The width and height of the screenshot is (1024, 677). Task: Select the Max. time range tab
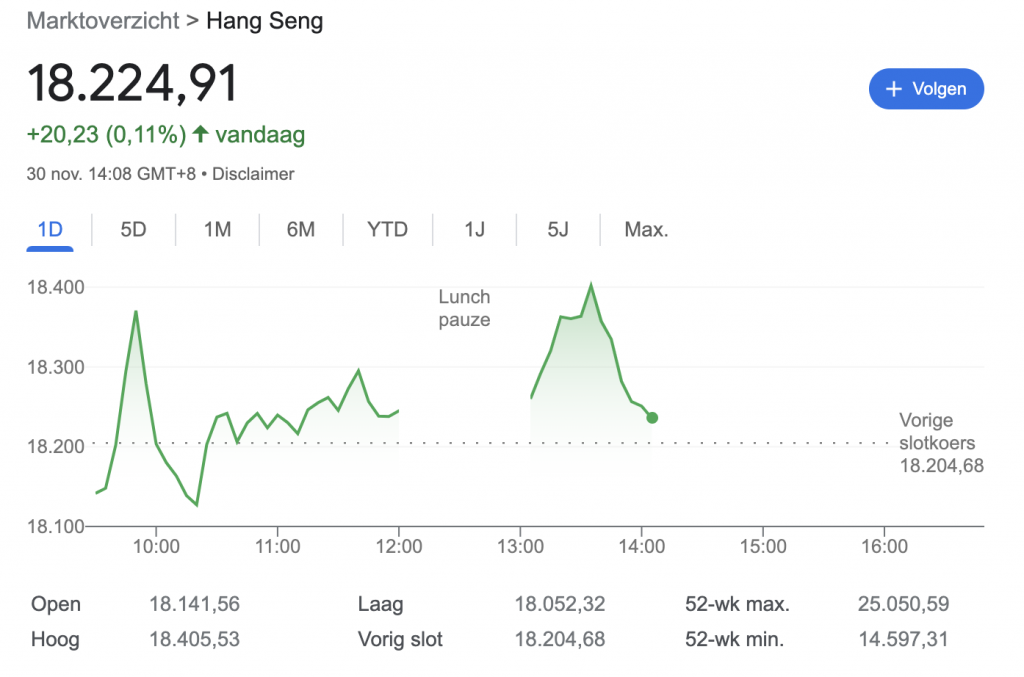pyautogui.click(x=646, y=229)
